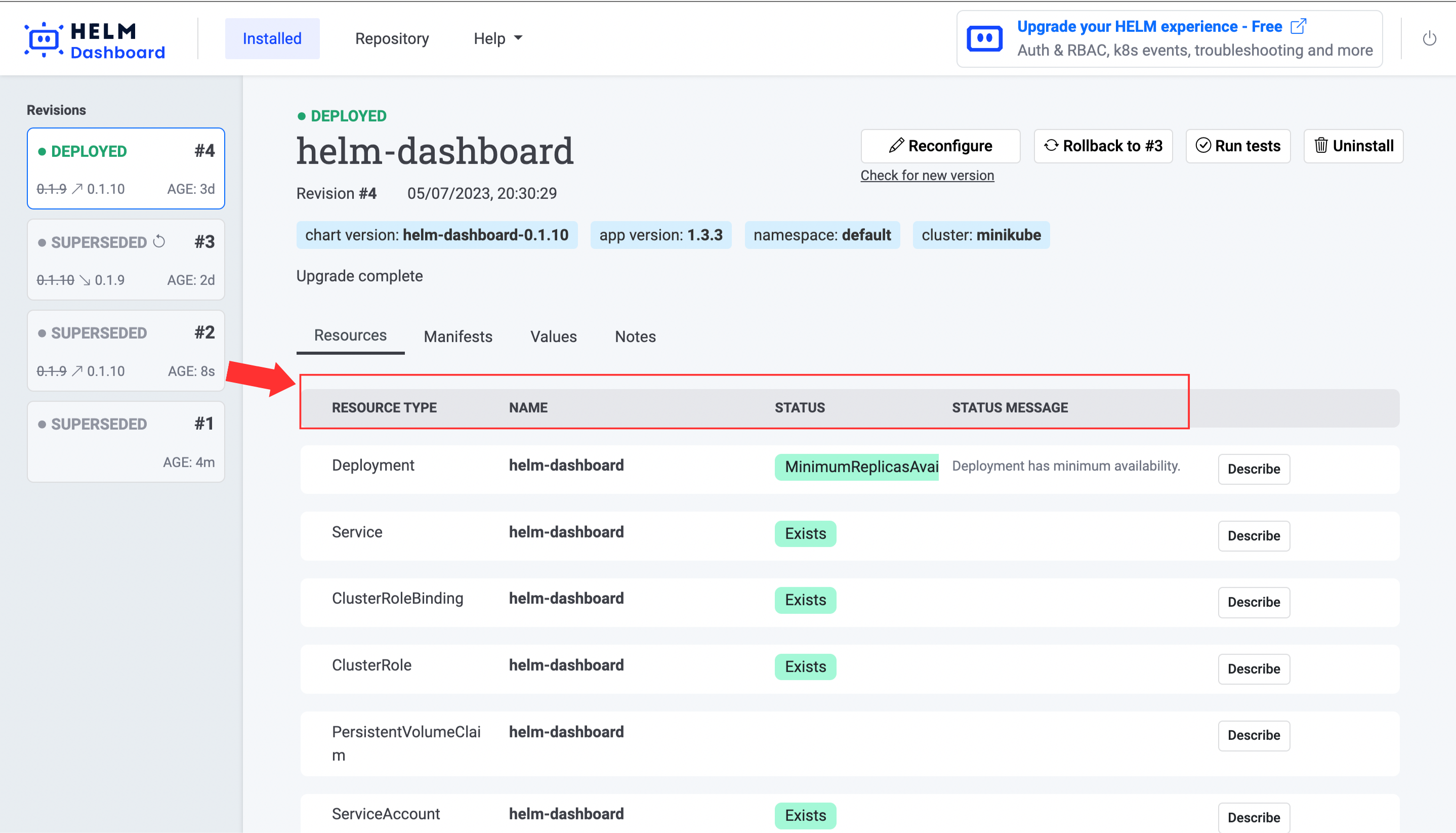Viewport: 1456px width, 833px height.
Task: Click the pencil icon on Reconfigure
Action: tap(896, 146)
